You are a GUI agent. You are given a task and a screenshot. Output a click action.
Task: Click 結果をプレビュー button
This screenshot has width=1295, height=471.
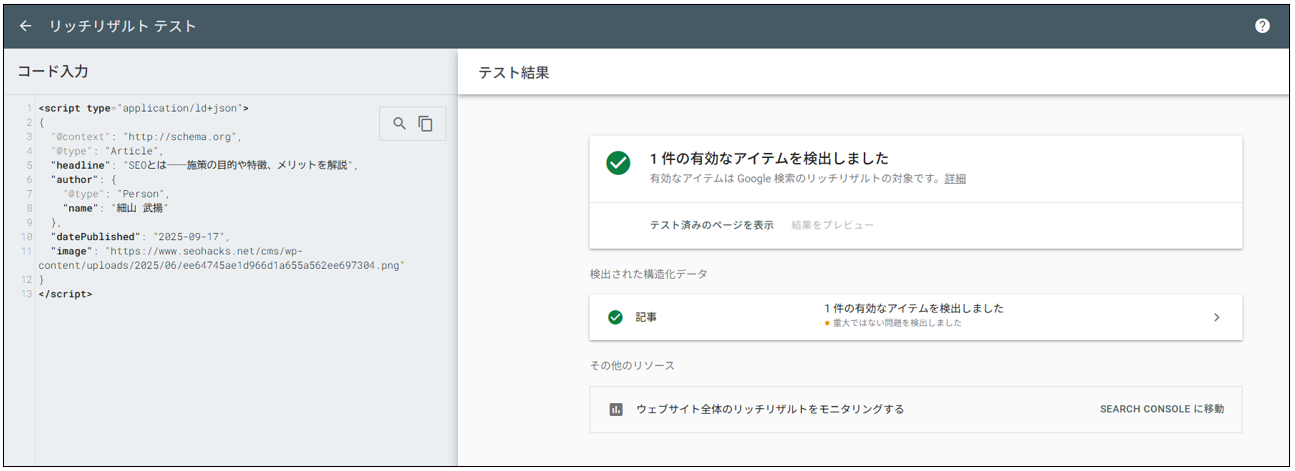click(x=833, y=225)
